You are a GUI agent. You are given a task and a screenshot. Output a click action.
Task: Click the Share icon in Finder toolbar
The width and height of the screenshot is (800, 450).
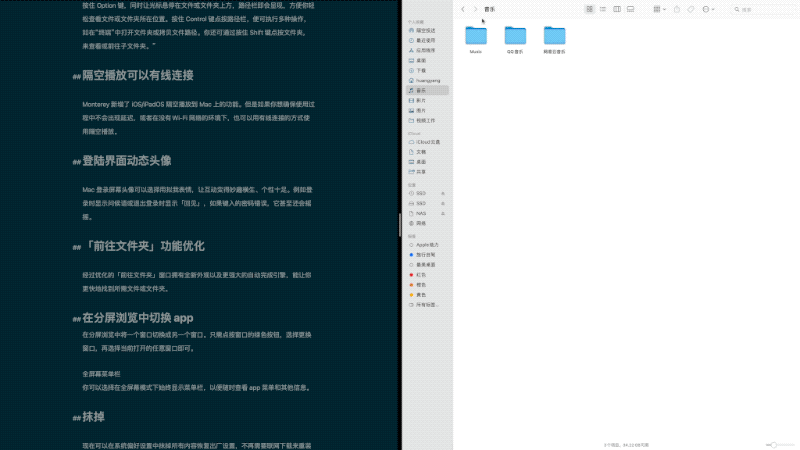[x=677, y=9]
